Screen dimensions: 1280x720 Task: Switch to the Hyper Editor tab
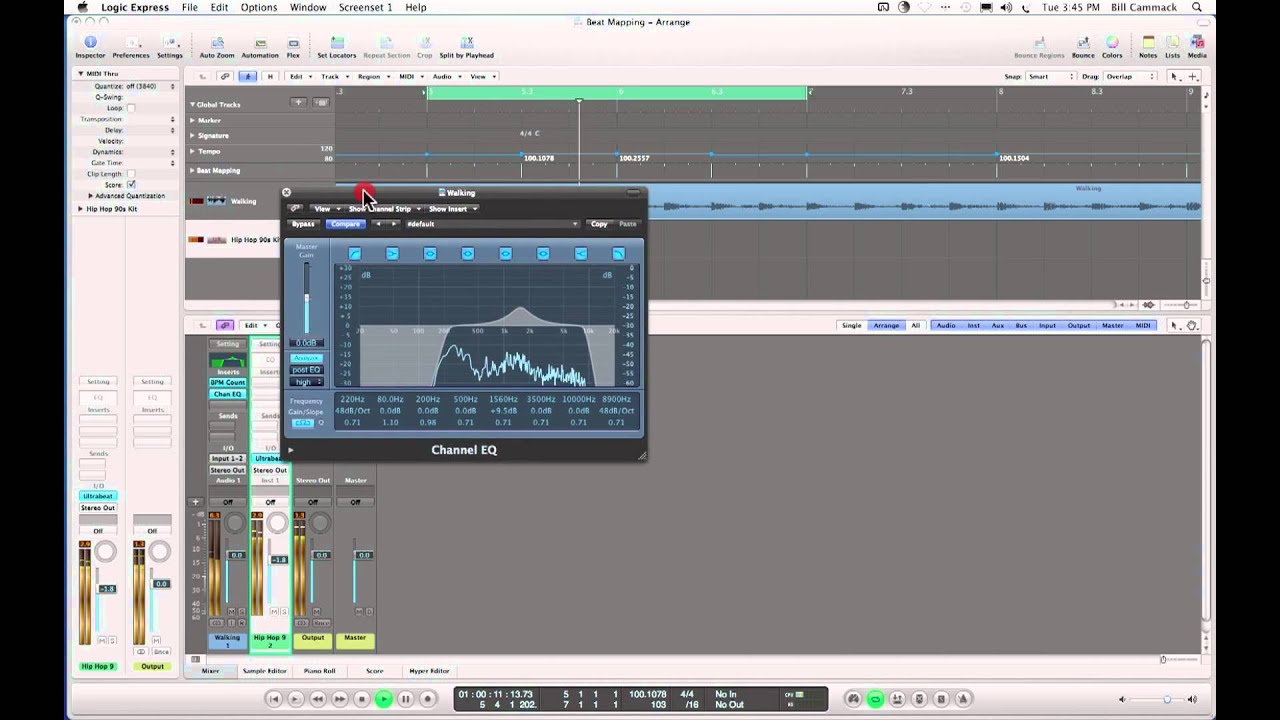pyautogui.click(x=429, y=671)
